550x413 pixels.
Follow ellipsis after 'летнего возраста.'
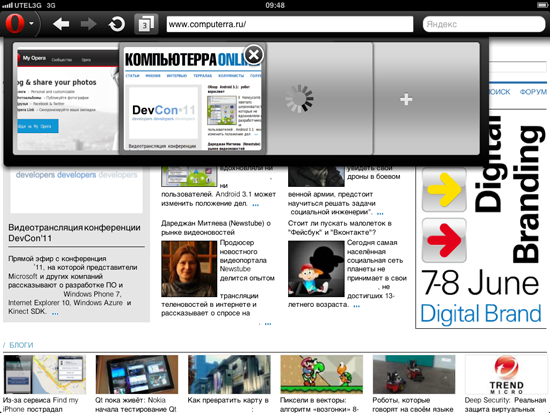[x=357, y=307]
